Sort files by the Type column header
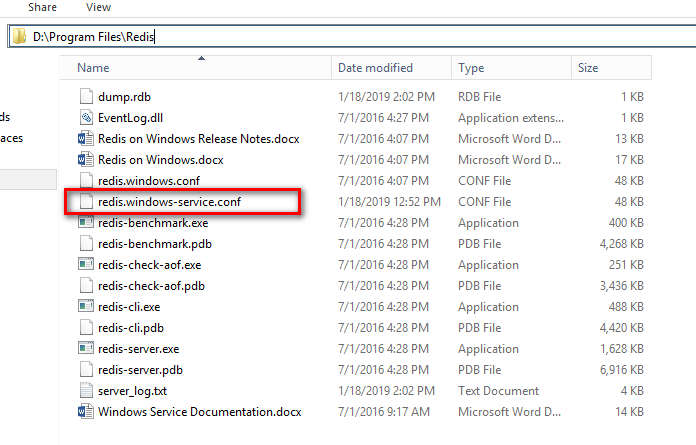The image size is (696, 445). [x=511, y=68]
